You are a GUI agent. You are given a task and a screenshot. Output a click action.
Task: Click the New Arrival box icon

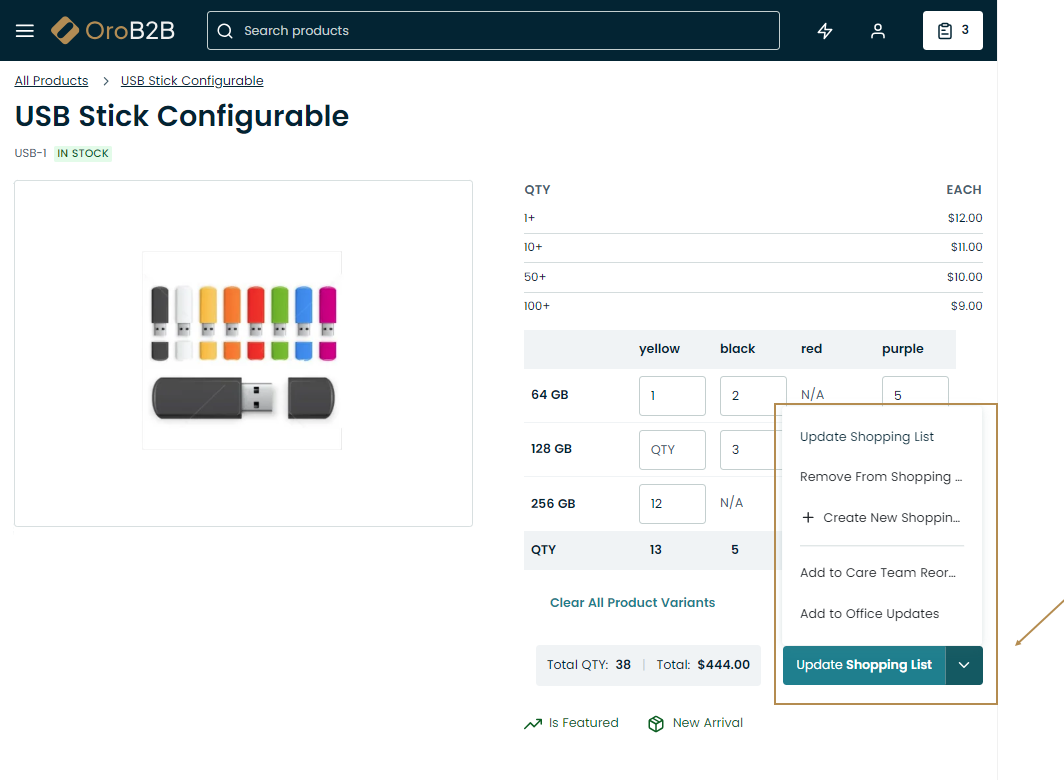click(x=656, y=724)
